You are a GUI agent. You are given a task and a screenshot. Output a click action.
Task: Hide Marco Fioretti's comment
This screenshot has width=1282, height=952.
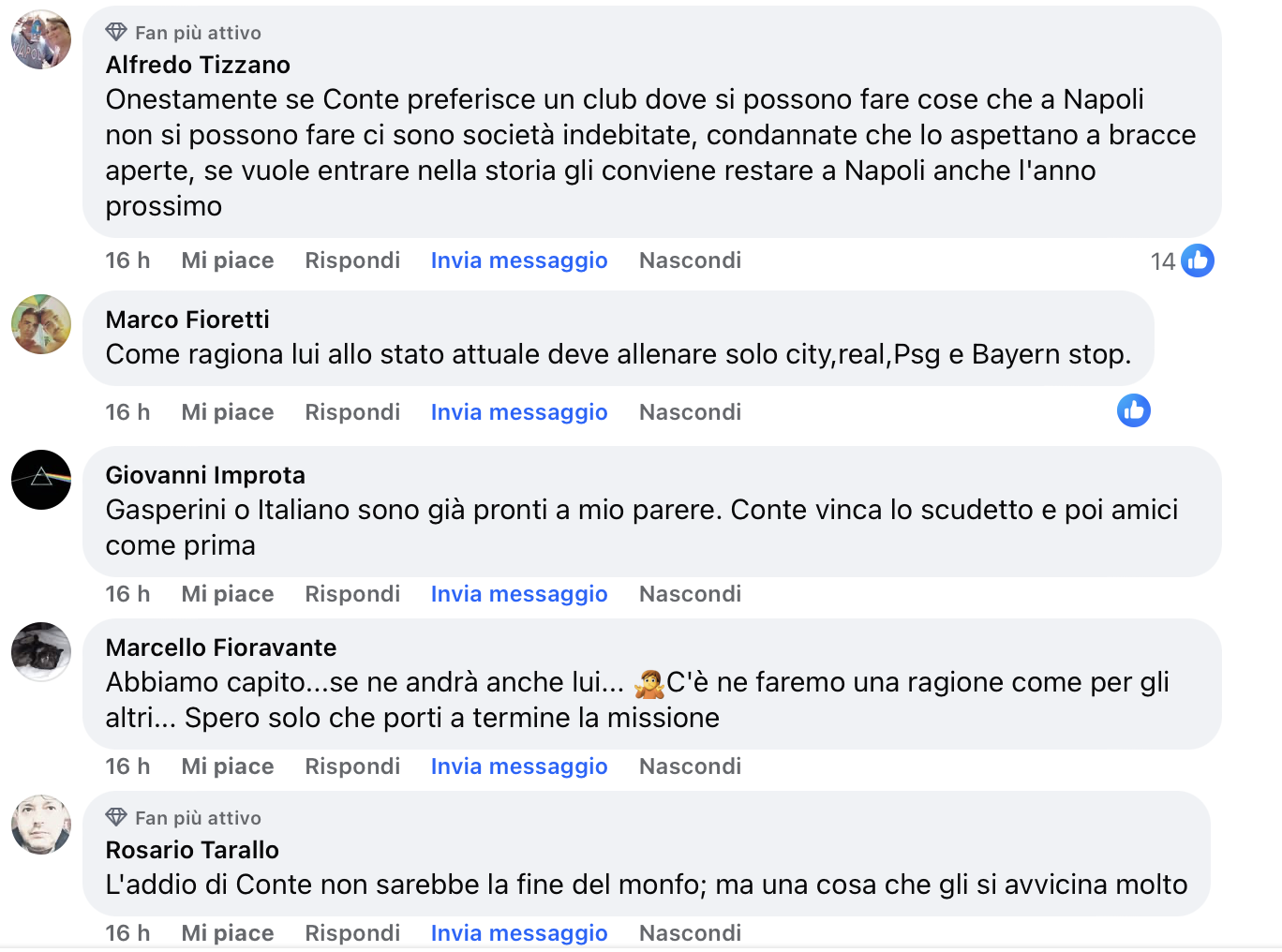point(690,412)
